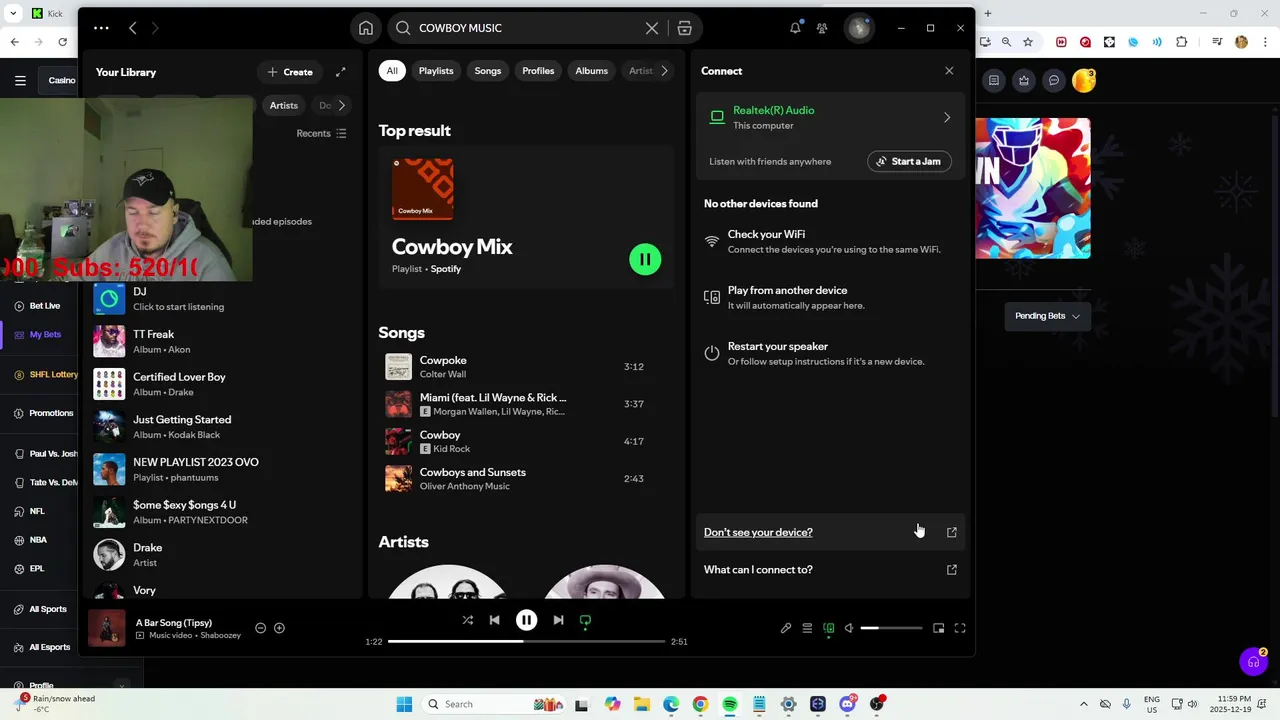
Task: Open Drake artist in library
Action: coord(220,554)
